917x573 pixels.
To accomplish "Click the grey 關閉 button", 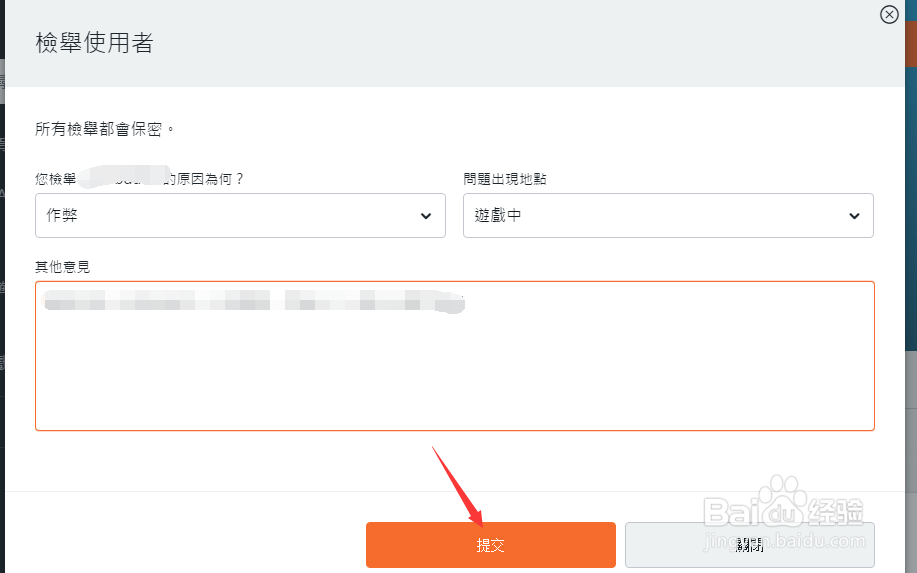I will click(x=750, y=545).
